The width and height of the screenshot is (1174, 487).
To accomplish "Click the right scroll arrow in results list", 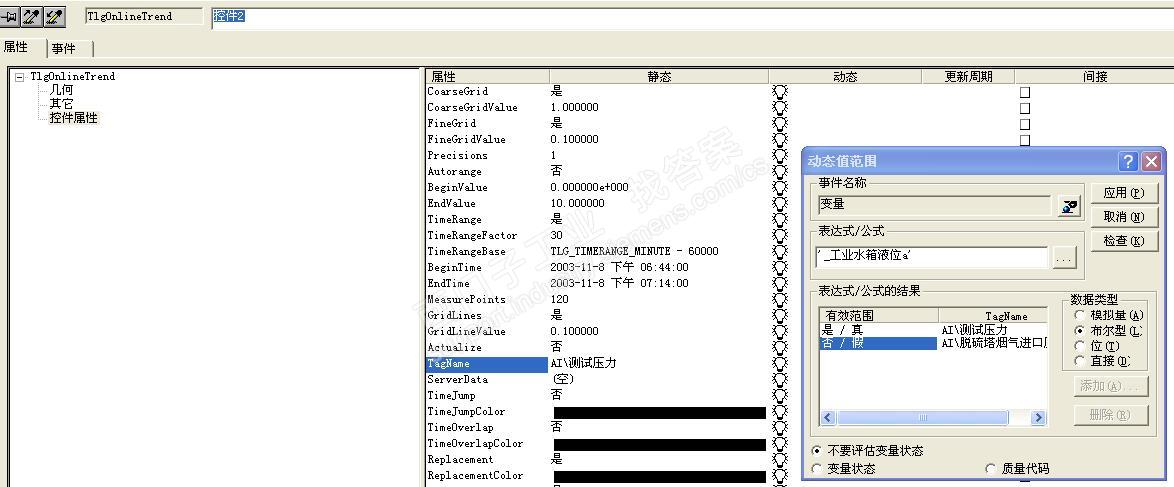I will [x=1038, y=417].
